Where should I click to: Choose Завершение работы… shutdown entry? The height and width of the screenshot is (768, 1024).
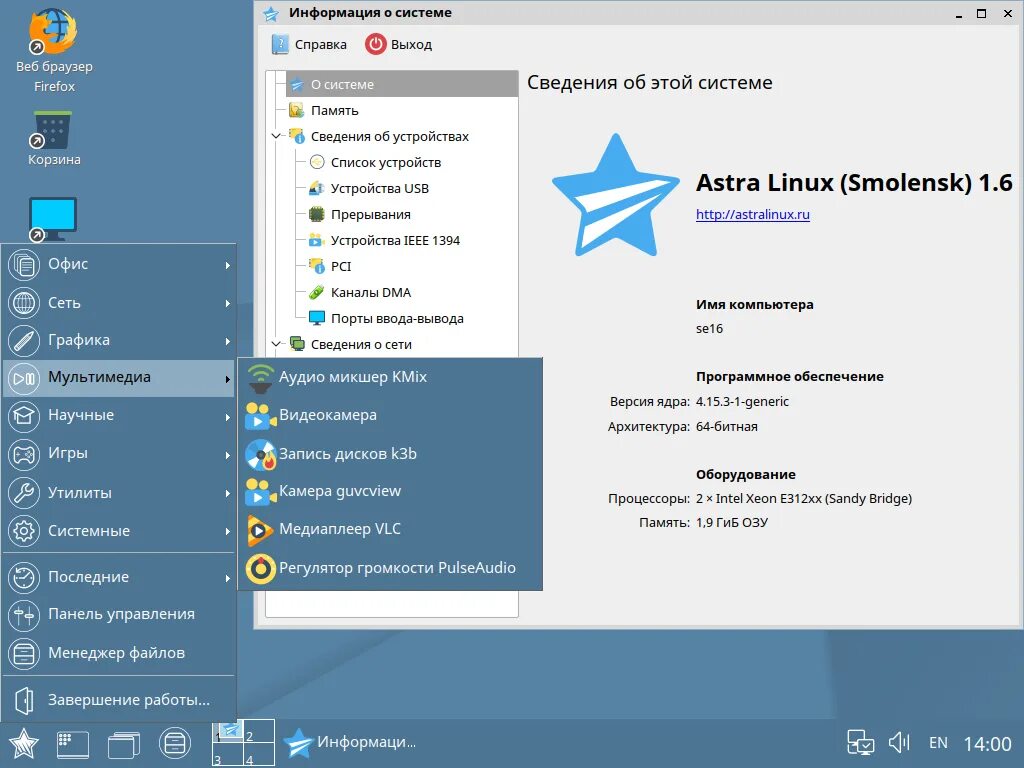[119, 699]
